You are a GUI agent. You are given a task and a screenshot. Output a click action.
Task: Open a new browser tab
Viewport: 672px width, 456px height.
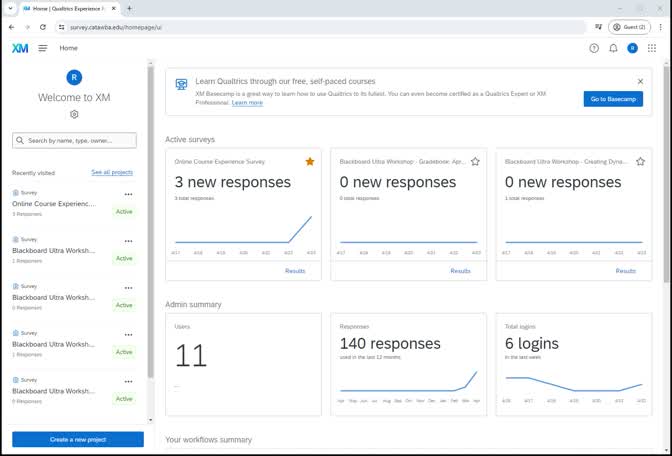pos(129,8)
